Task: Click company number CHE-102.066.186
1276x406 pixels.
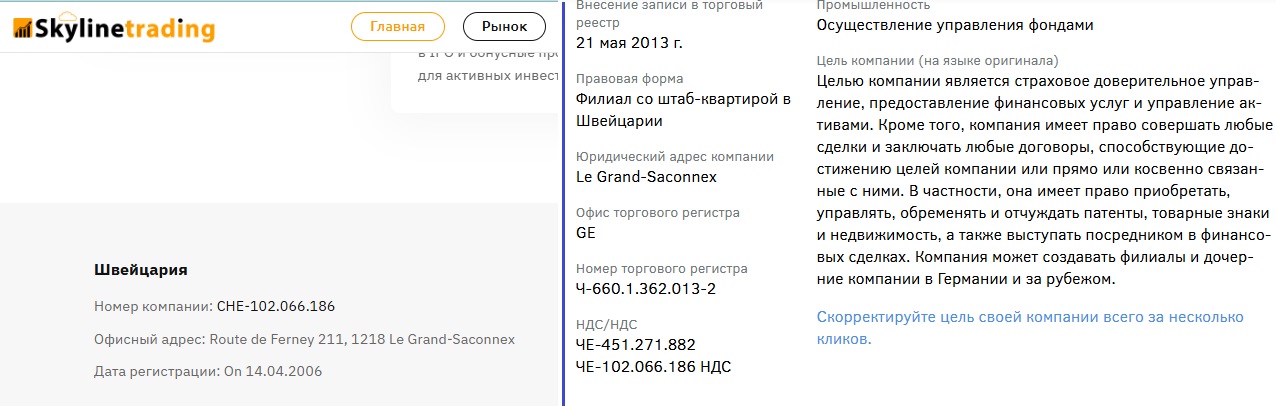Action: (x=275, y=306)
